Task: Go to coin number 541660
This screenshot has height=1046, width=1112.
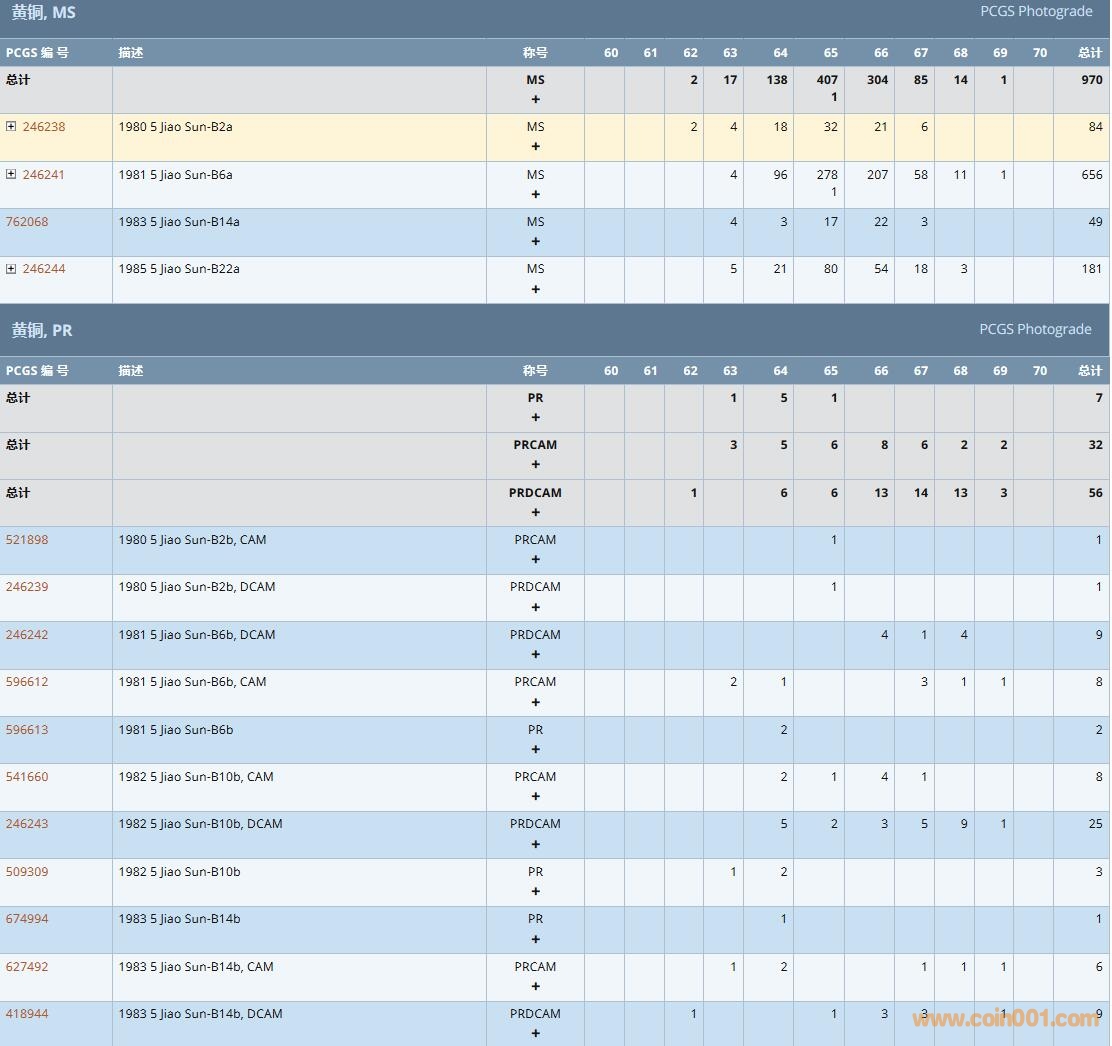Action: point(27,777)
